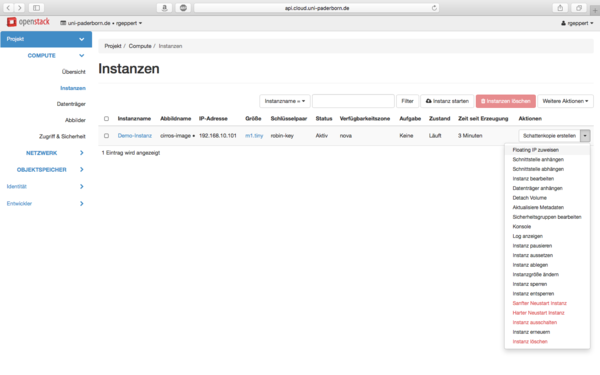Click the Projekt breadcrumb
Image resolution: width=600 pixels, height=375 pixels.
pos(113,46)
